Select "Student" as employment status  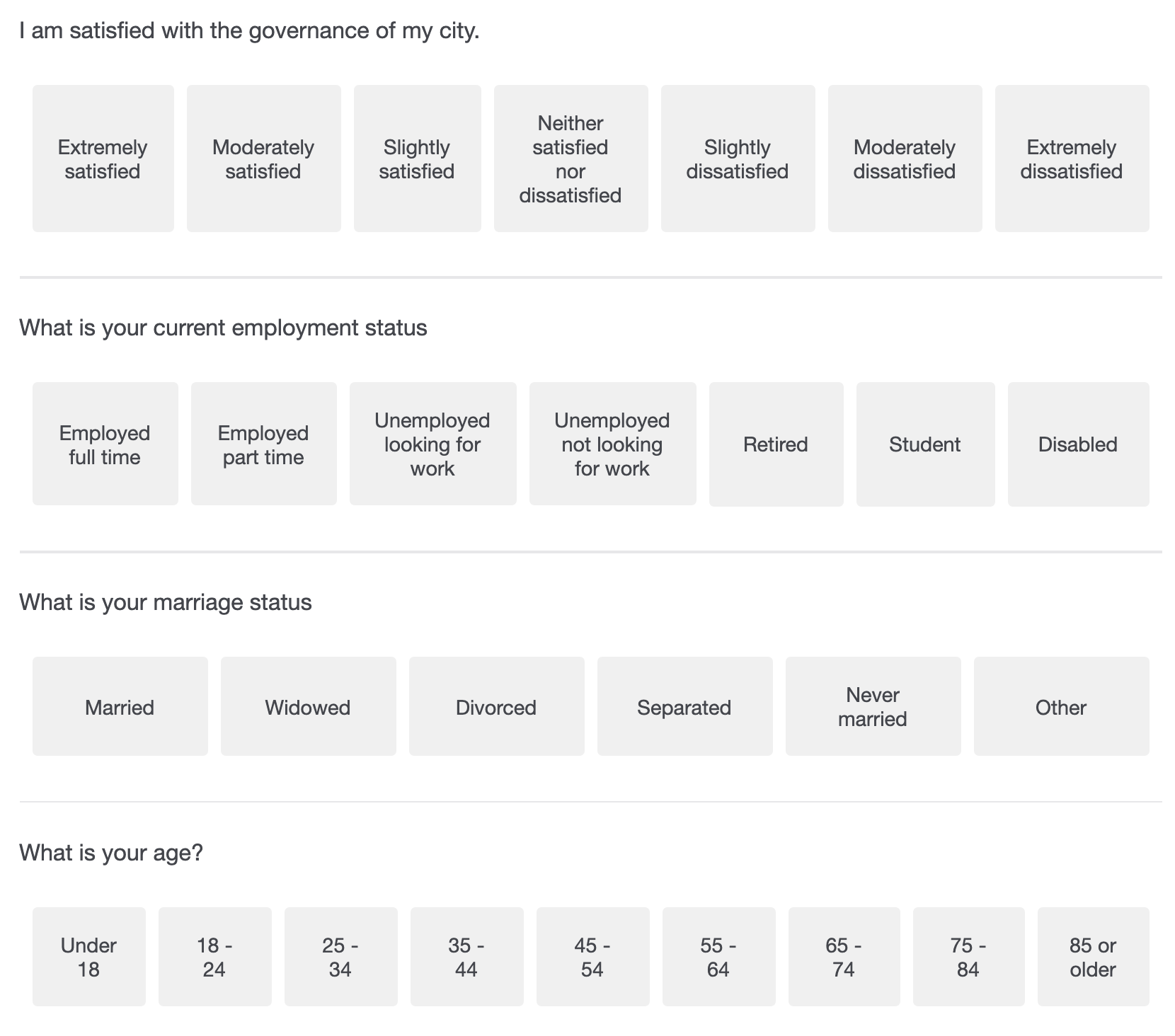[x=925, y=444]
